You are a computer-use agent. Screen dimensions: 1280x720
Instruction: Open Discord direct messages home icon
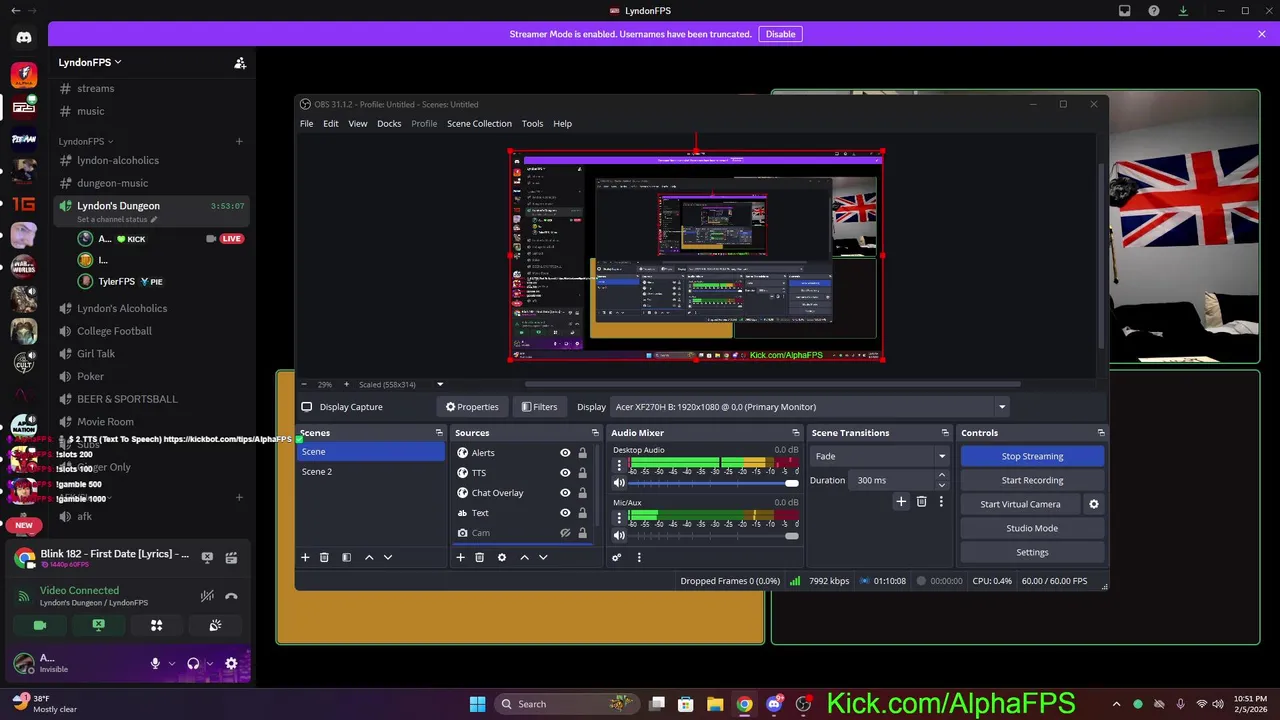pos(24,37)
